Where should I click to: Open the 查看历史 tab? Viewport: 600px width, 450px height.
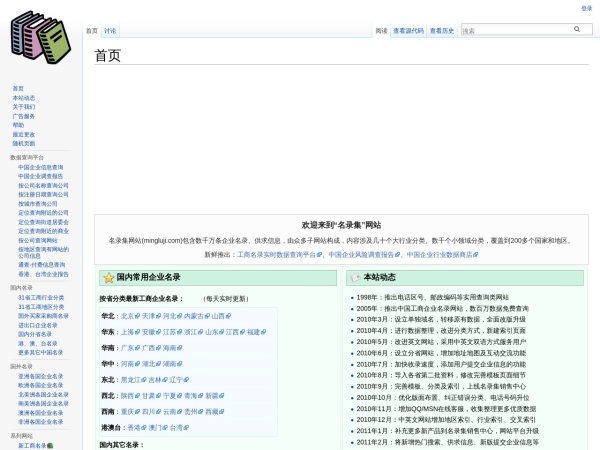tap(441, 31)
